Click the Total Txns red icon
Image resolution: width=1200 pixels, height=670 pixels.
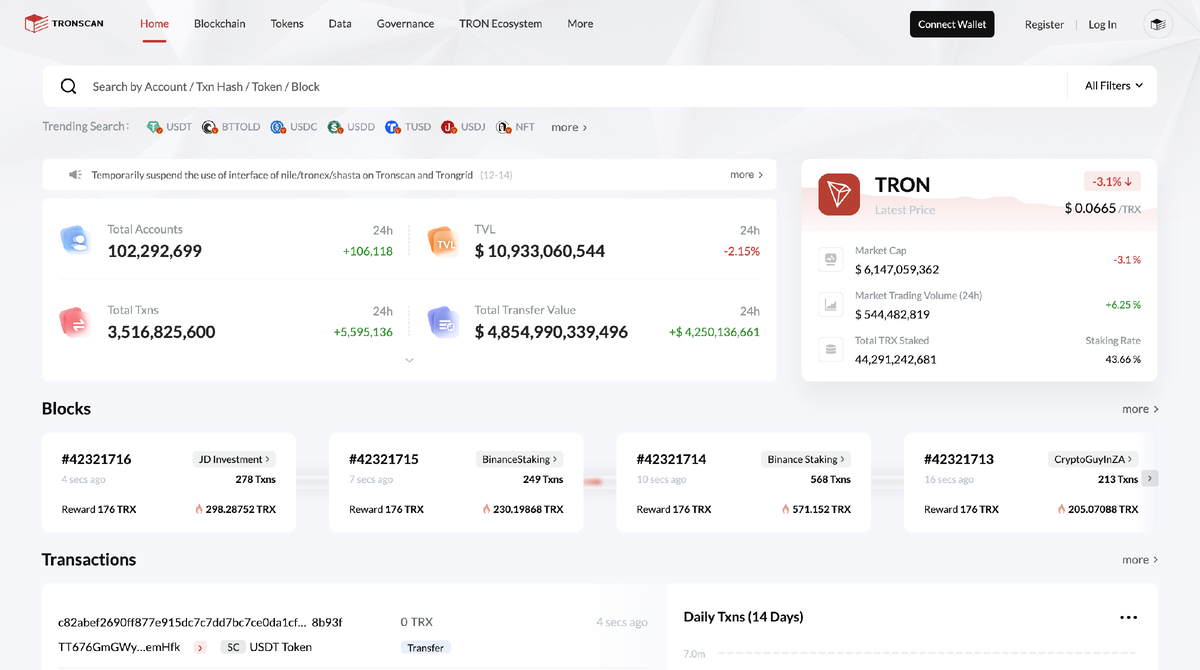(76, 321)
